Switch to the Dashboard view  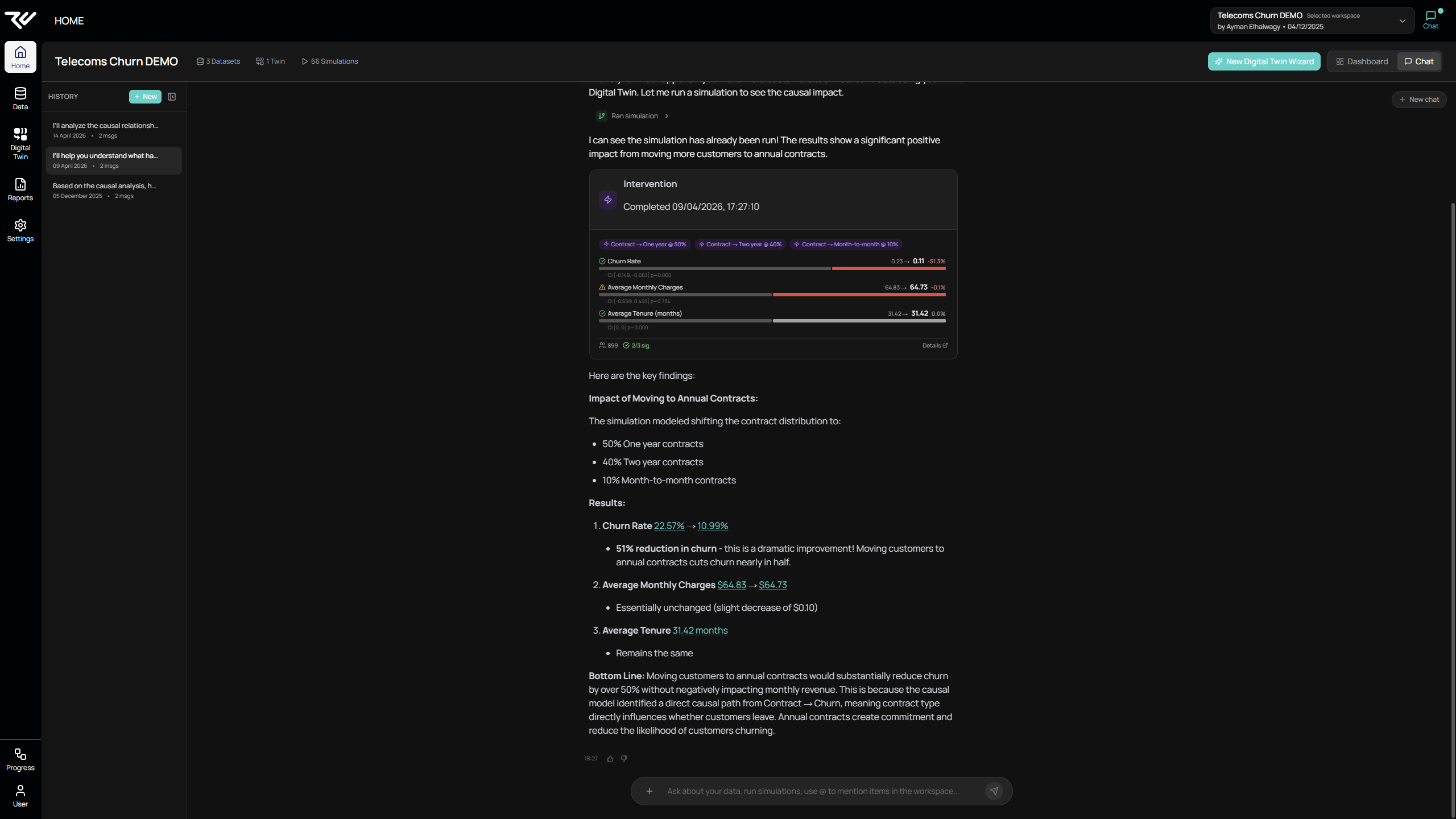point(1362,61)
